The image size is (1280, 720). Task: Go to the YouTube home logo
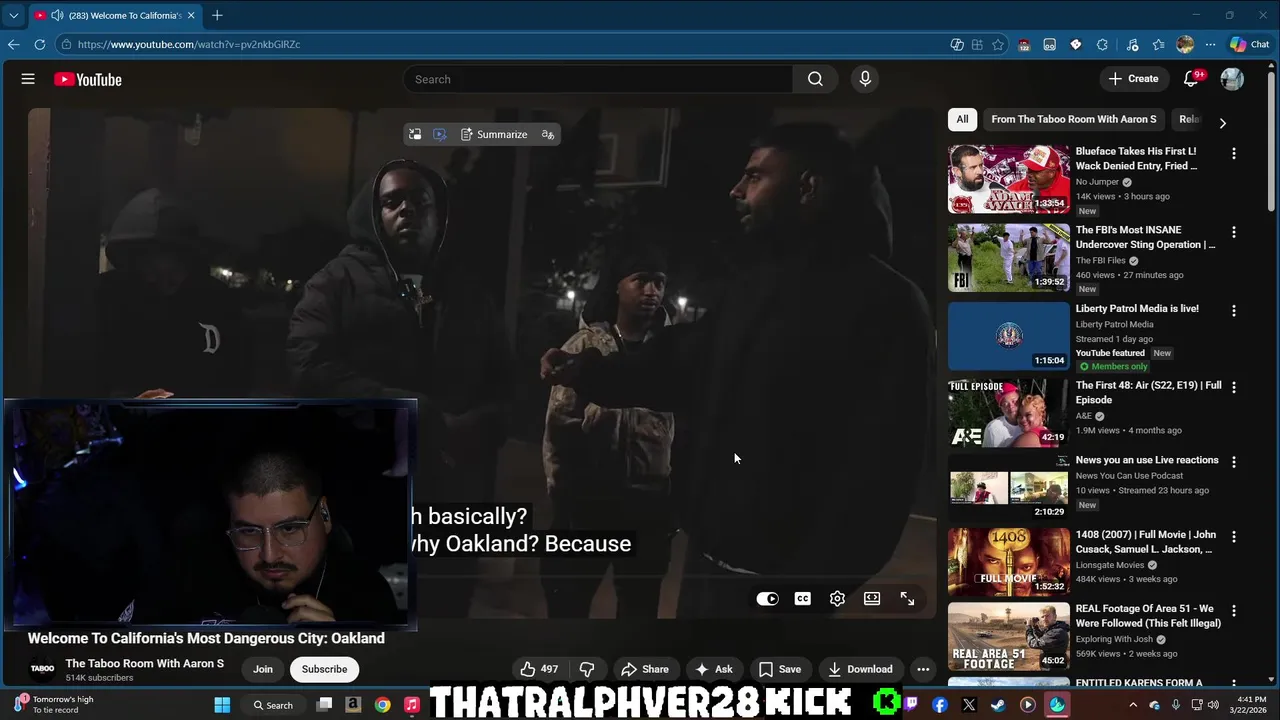[88, 79]
